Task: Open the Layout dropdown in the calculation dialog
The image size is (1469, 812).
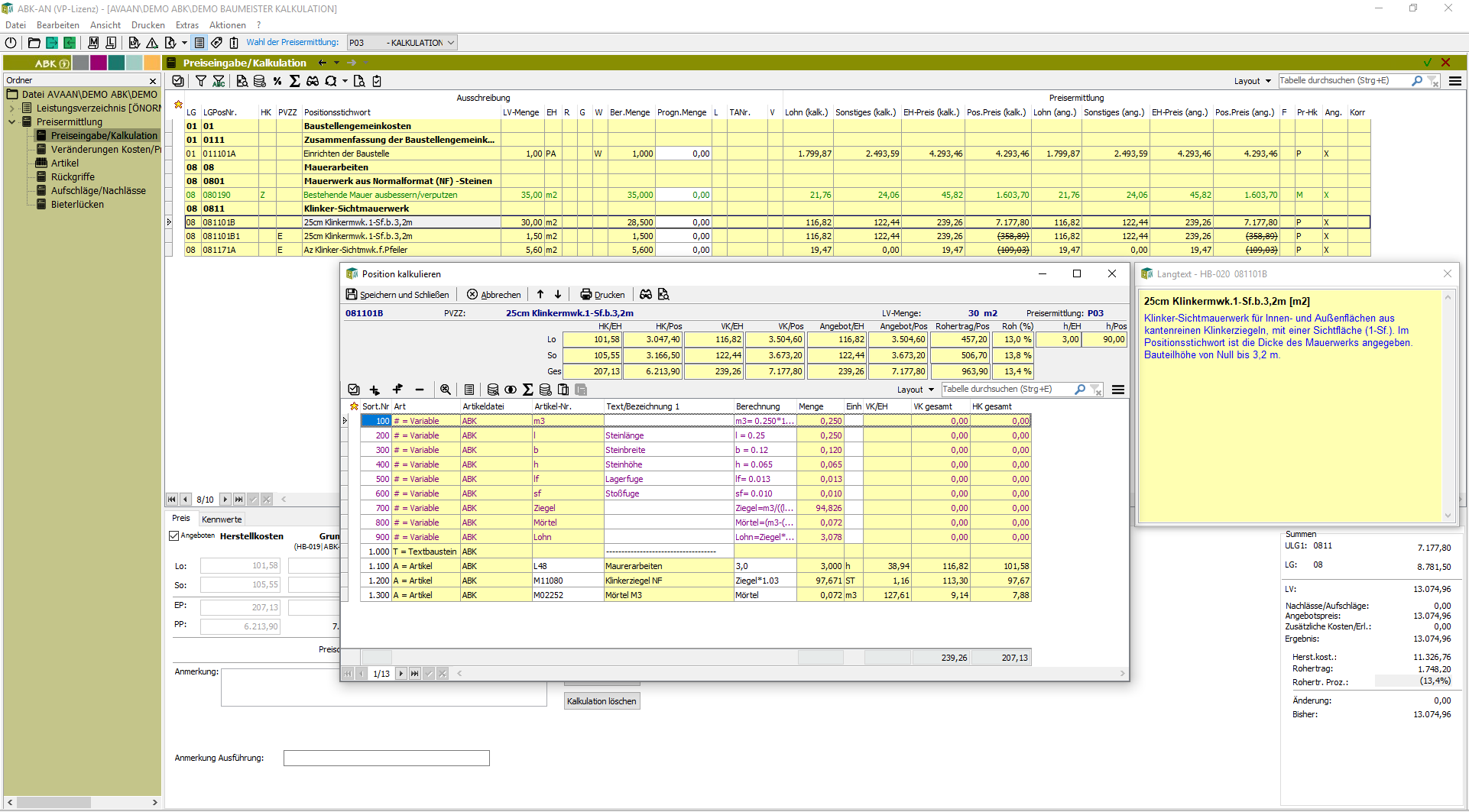Action: tap(915, 390)
